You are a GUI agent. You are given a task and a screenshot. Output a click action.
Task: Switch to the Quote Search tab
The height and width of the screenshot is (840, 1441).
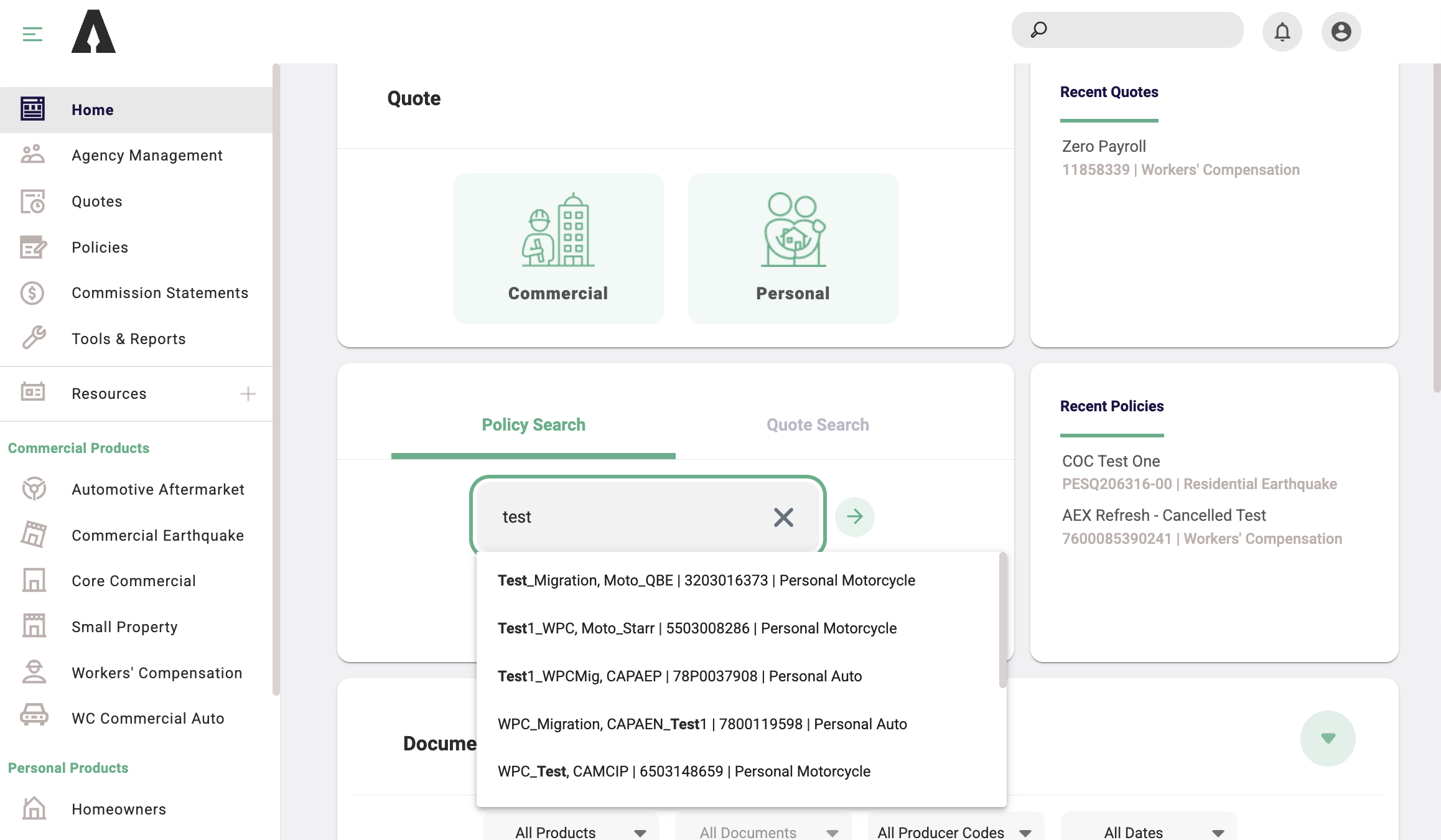point(818,425)
